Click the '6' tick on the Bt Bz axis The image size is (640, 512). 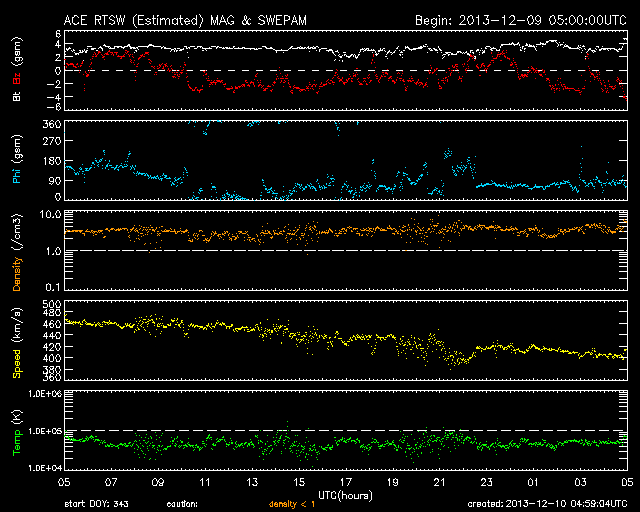pos(58,33)
